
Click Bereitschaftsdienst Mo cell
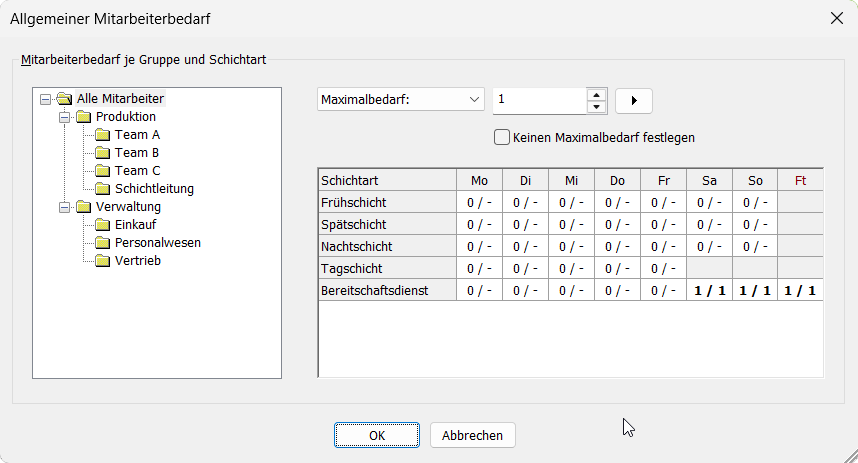click(479, 290)
